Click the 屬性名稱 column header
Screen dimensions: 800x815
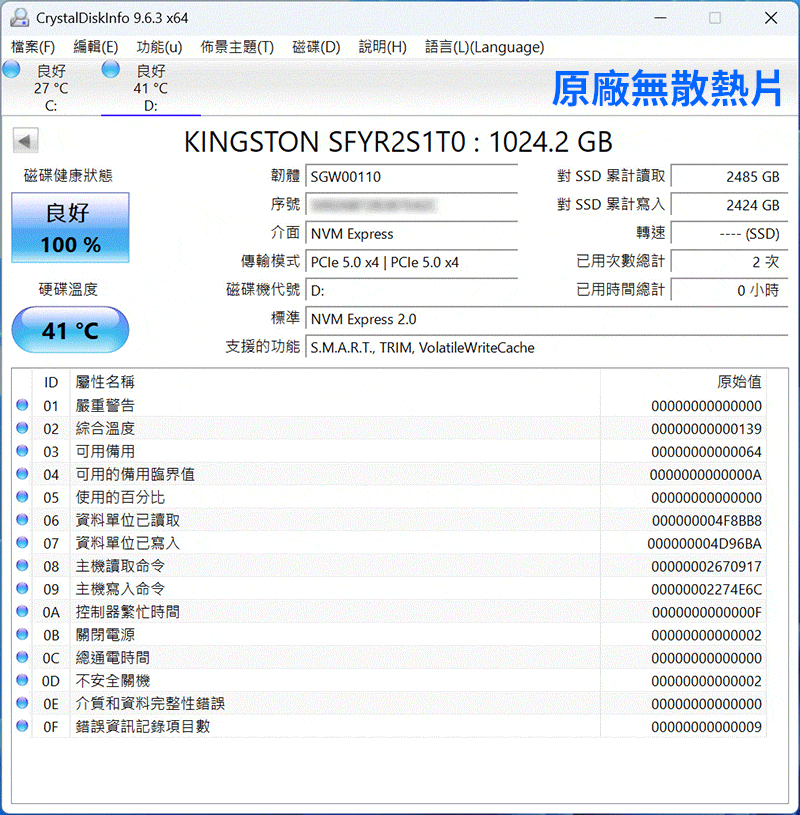point(335,382)
